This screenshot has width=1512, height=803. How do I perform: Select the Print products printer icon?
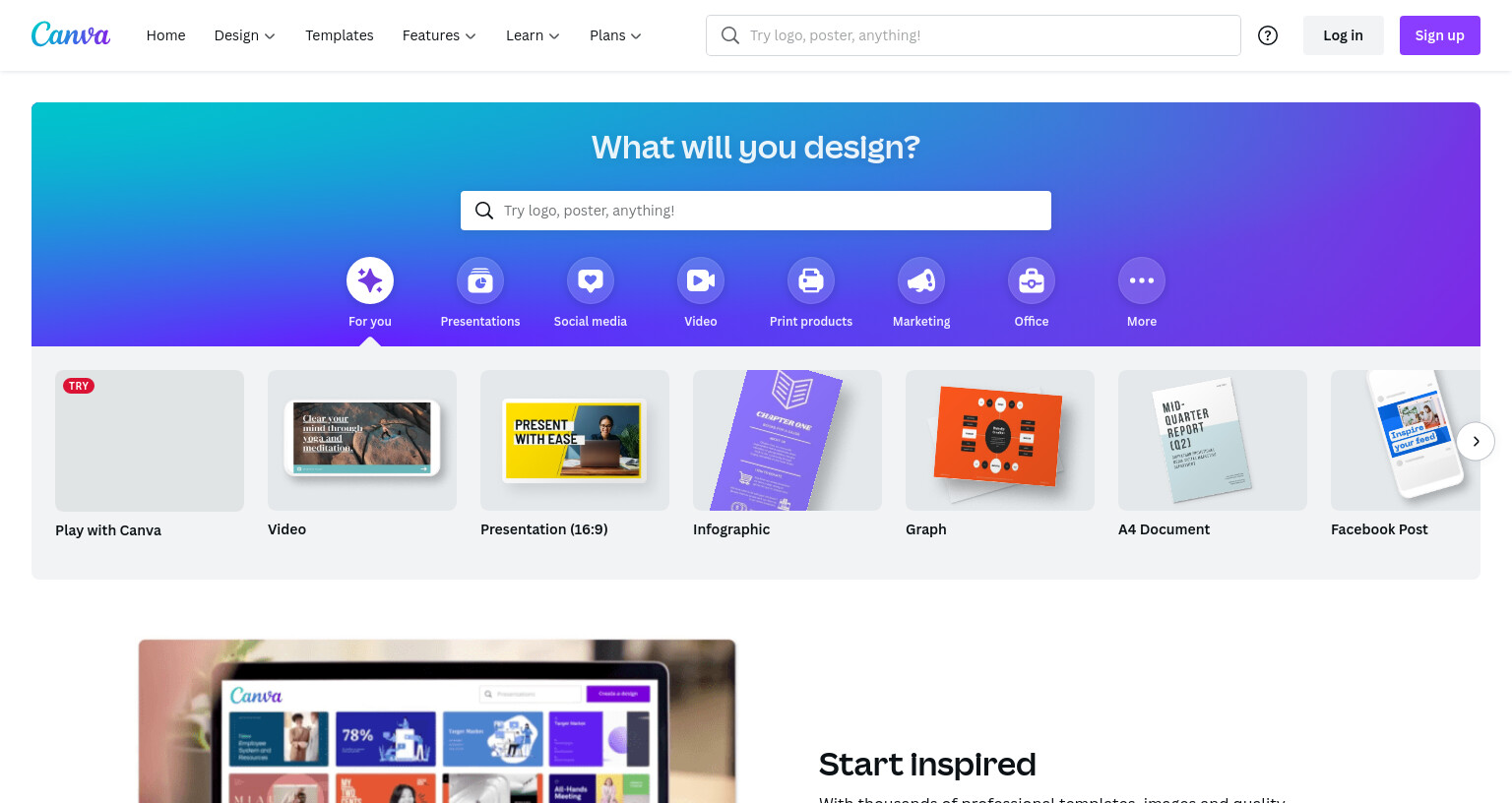point(811,281)
